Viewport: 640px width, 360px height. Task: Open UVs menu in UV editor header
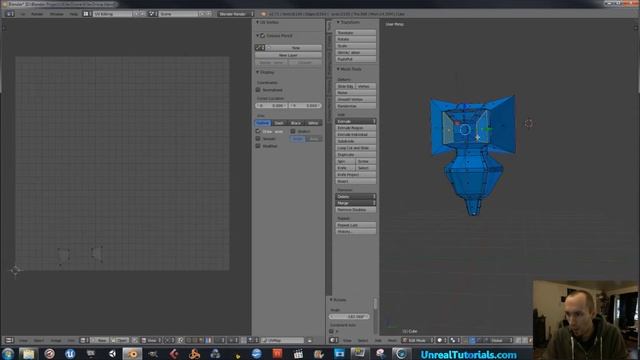point(71,340)
